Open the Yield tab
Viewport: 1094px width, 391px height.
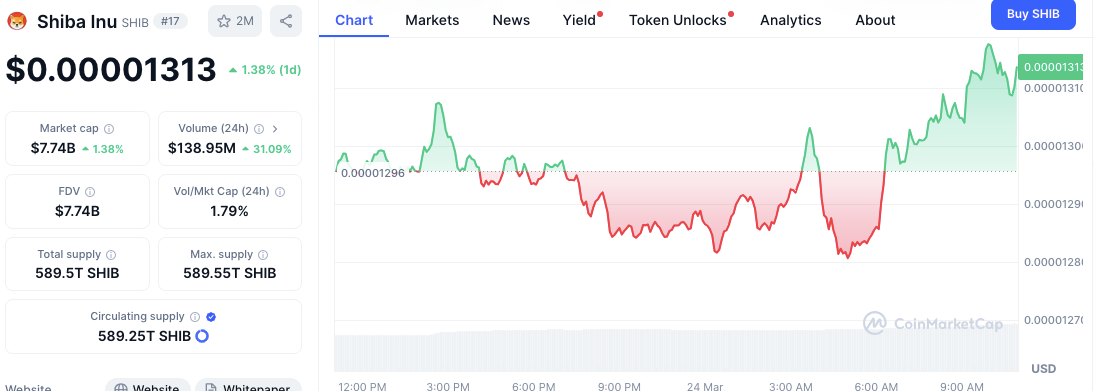click(x=579, y=20)
